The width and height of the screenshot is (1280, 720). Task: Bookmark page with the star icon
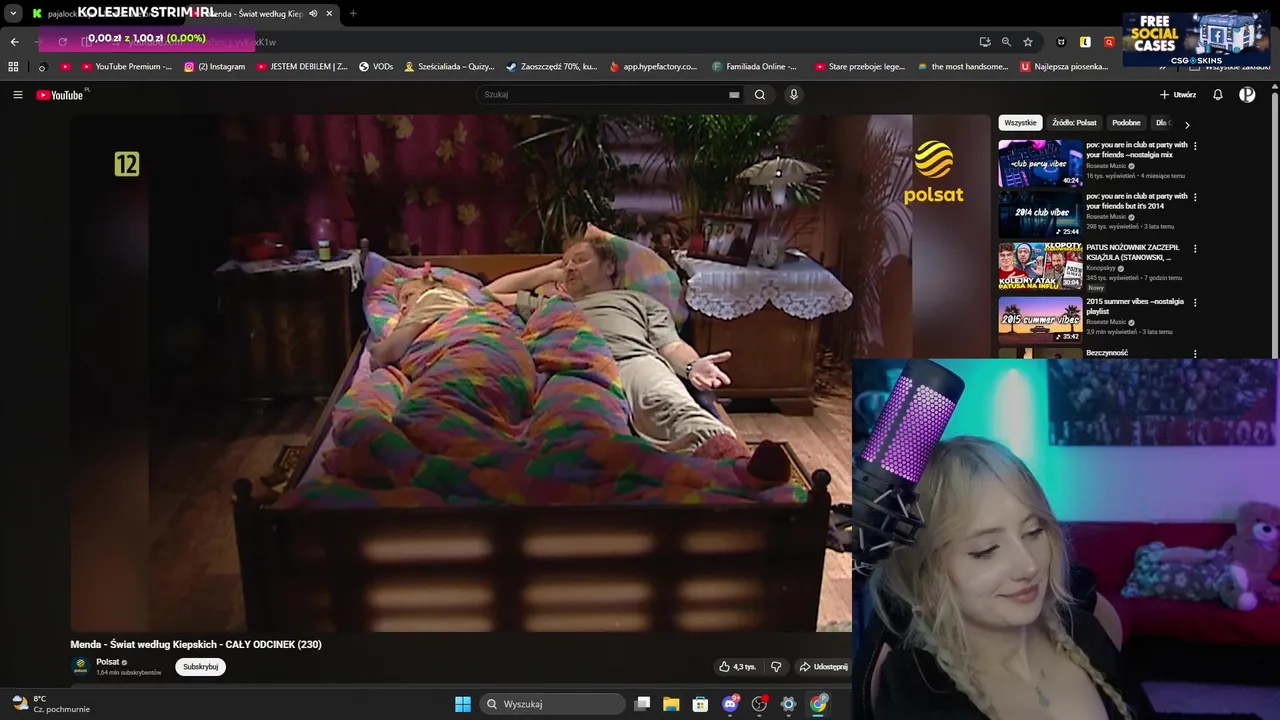tap(1028, 42)
